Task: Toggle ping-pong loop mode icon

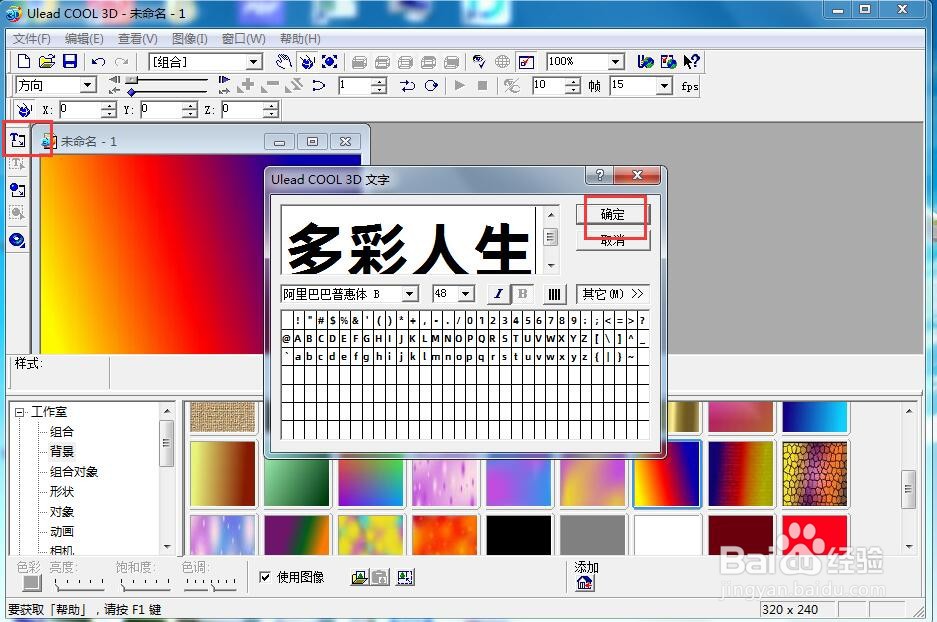Action: [x=408, y=86]
